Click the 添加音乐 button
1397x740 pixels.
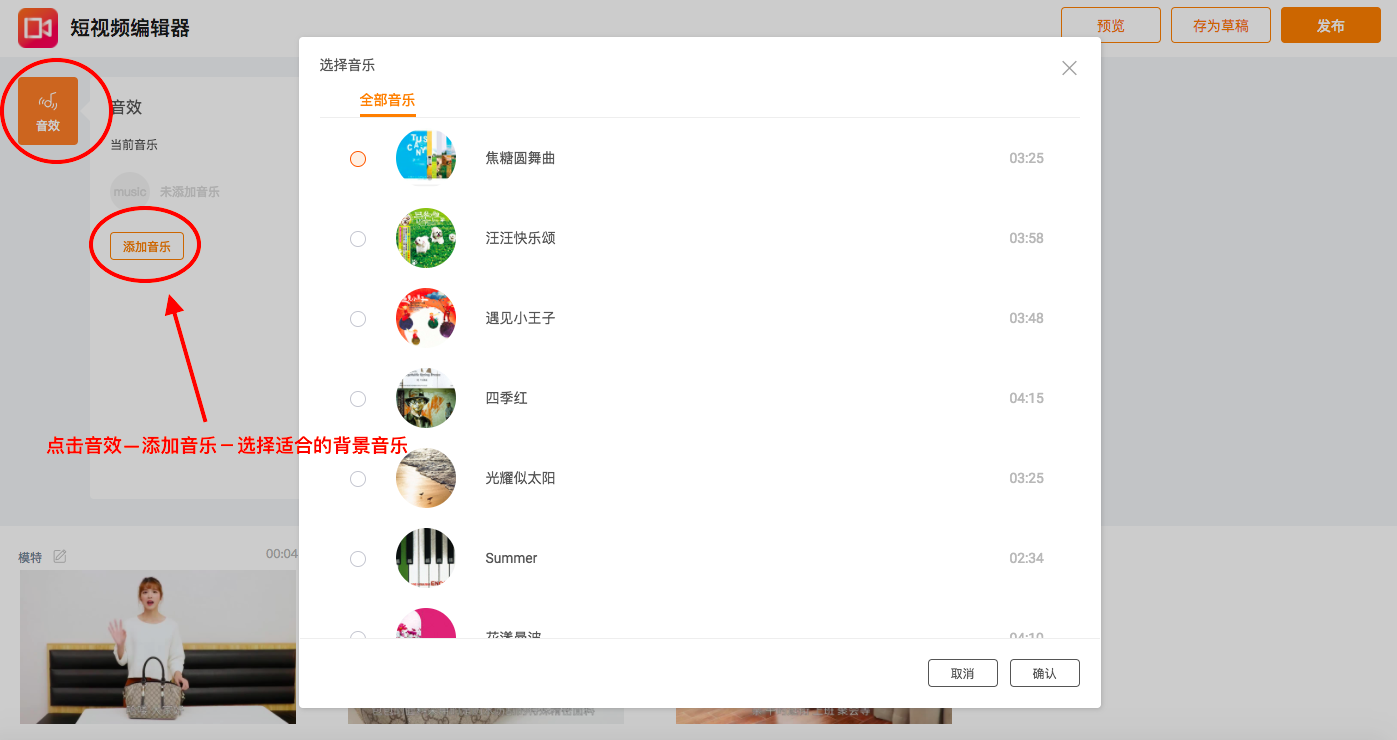pos(147,246)
